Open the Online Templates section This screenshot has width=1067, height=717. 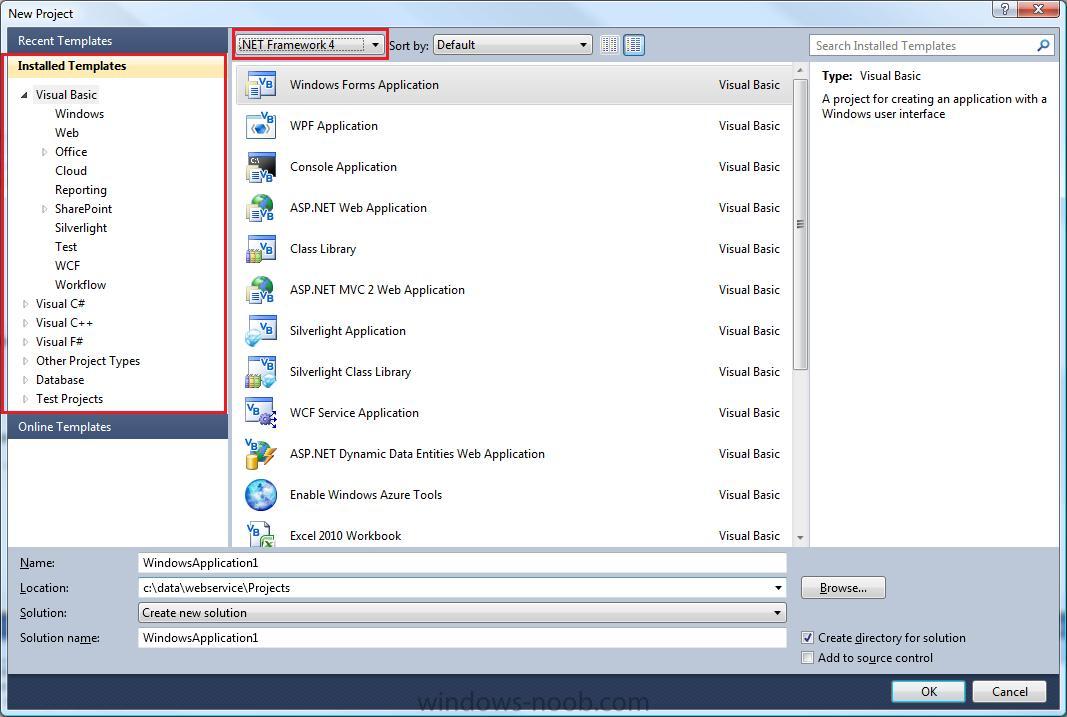[118, 427]
